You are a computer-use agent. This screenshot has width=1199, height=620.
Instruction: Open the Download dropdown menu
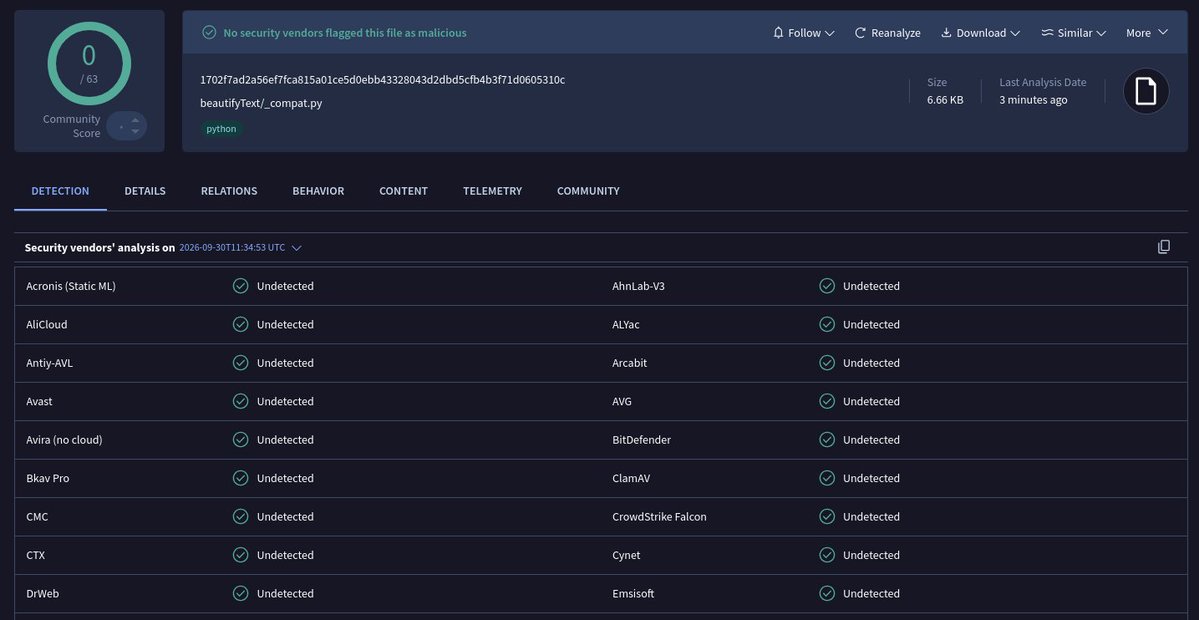pyautogui.click(x=980, y=33)
